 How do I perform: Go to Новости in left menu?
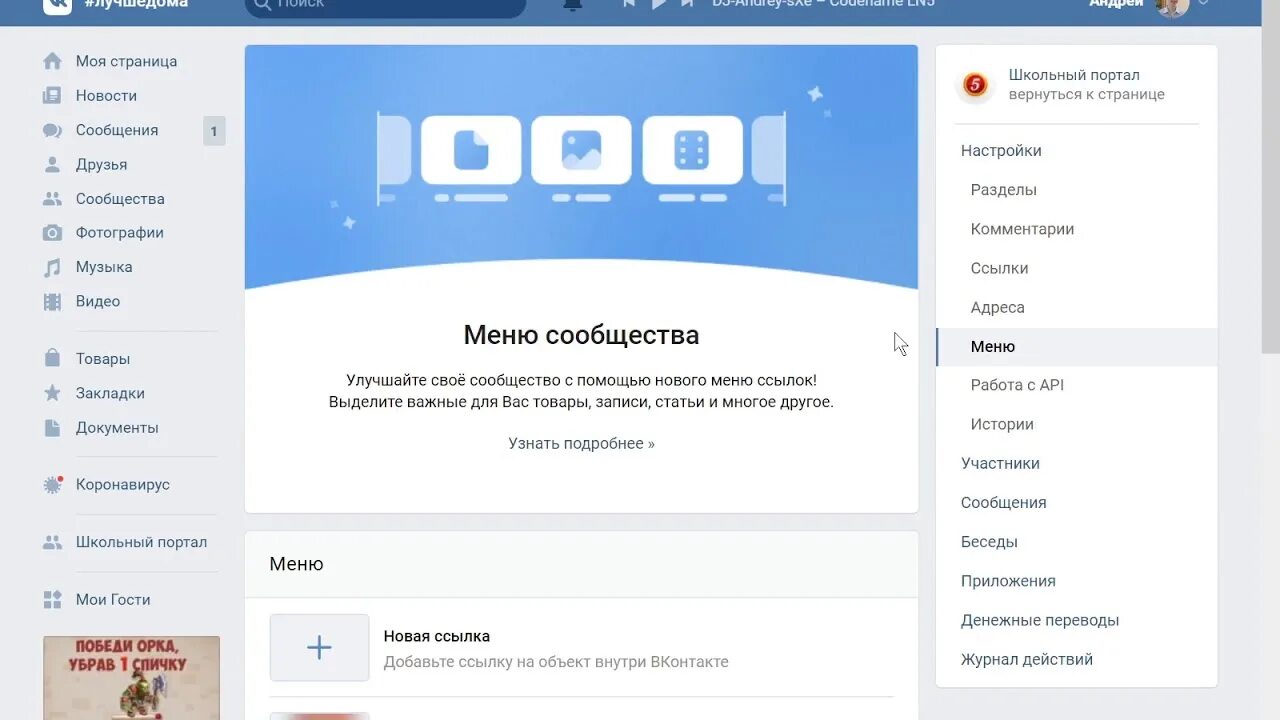(106, 96)
